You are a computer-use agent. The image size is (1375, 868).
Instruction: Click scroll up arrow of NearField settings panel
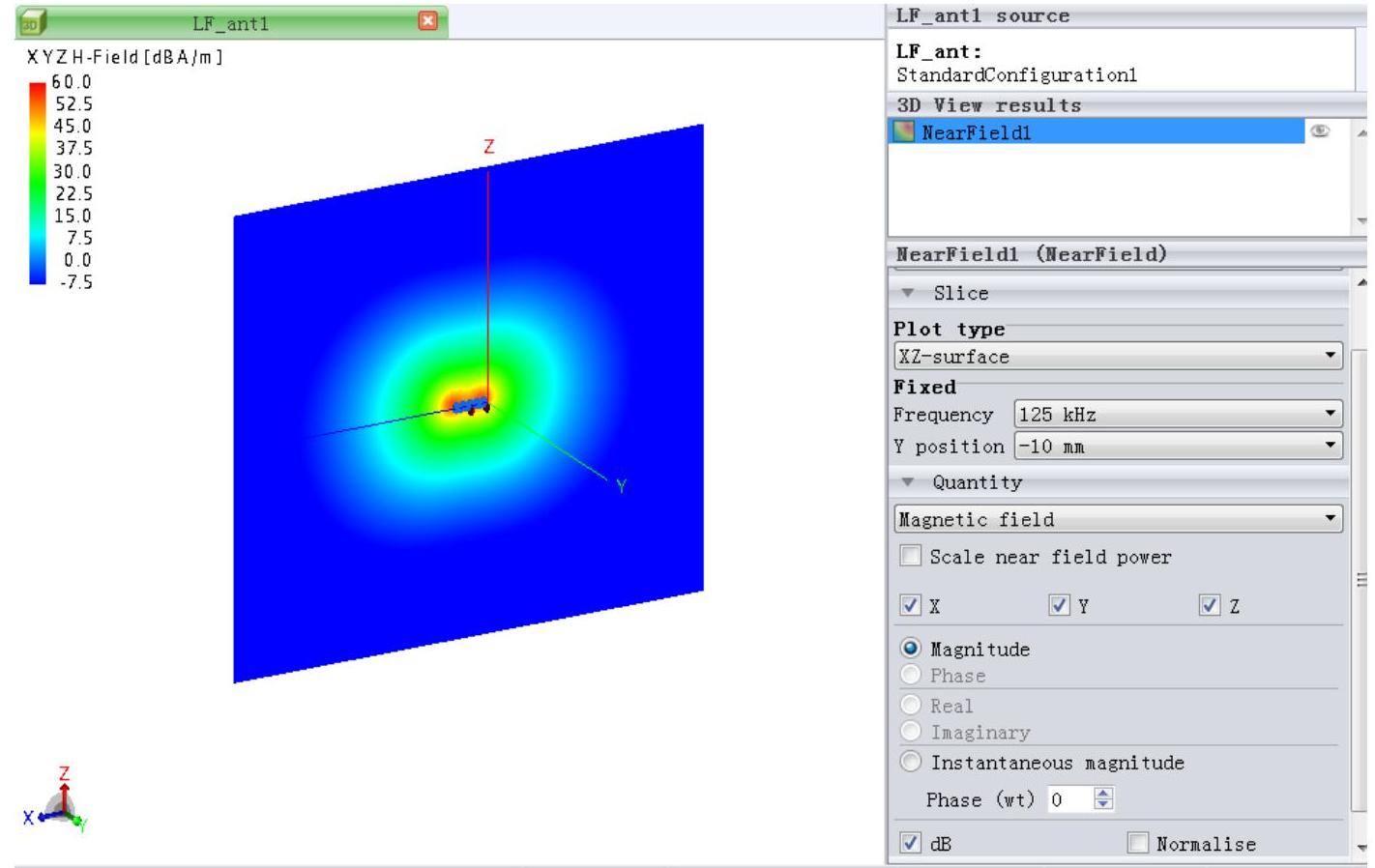(1361, 282)
